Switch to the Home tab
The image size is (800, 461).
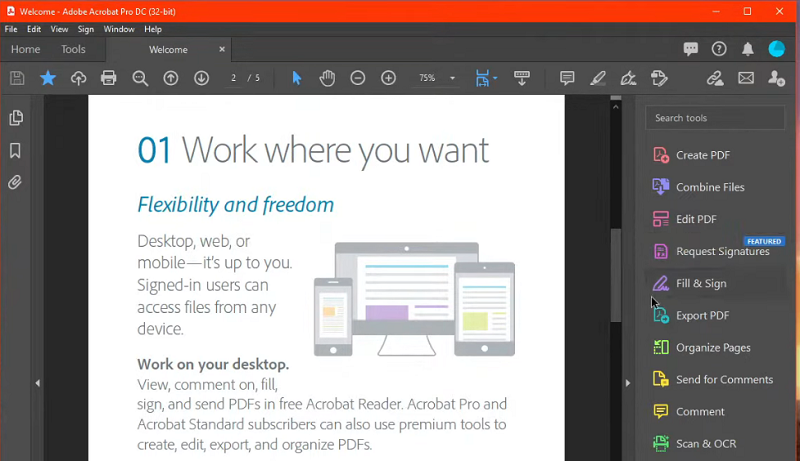point(26,49)
